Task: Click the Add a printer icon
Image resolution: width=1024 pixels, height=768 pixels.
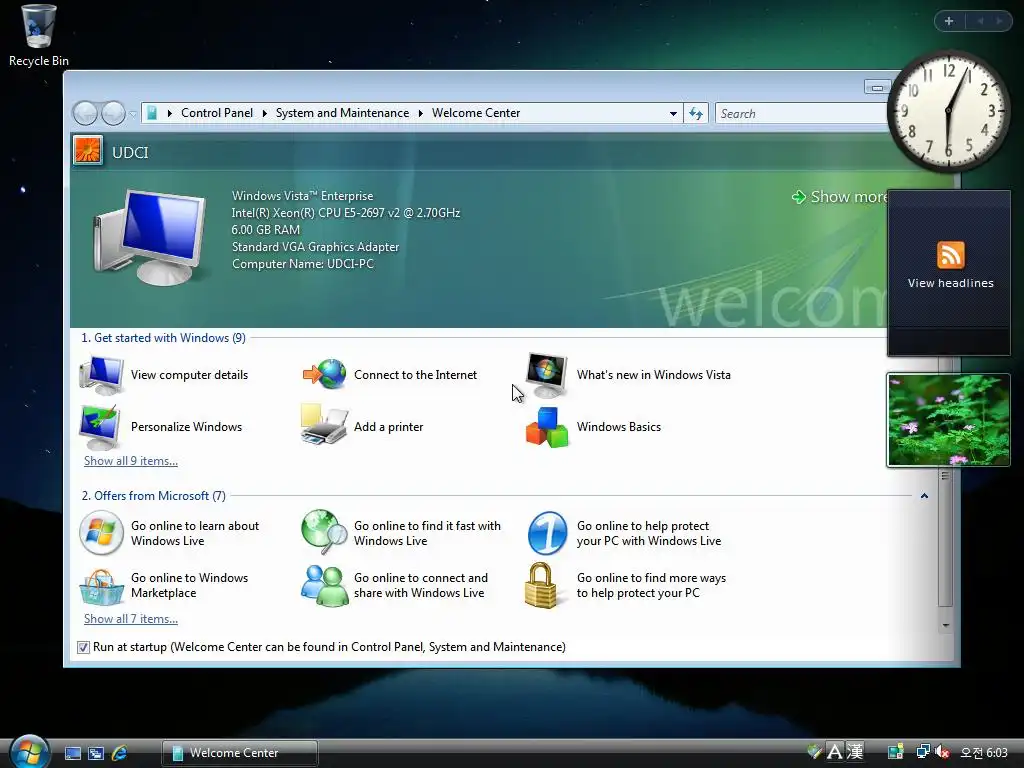Action: [x=324, y=425]
